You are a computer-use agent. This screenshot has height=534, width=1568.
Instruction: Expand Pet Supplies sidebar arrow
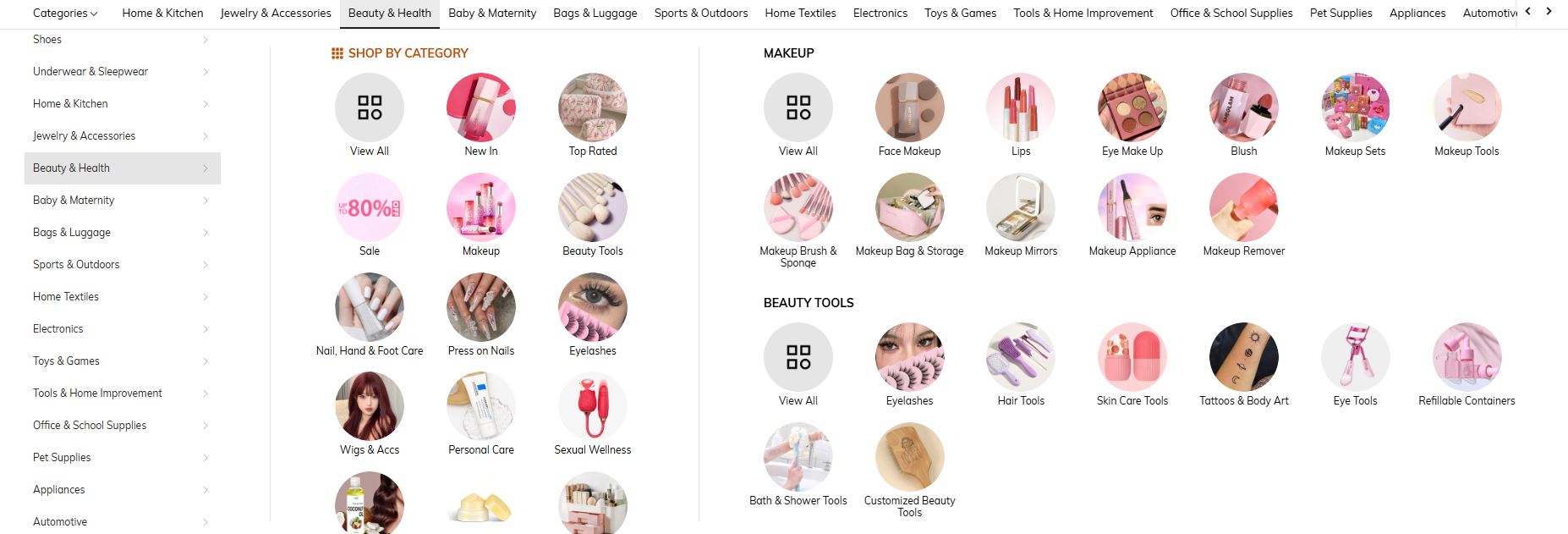(205, 458)
